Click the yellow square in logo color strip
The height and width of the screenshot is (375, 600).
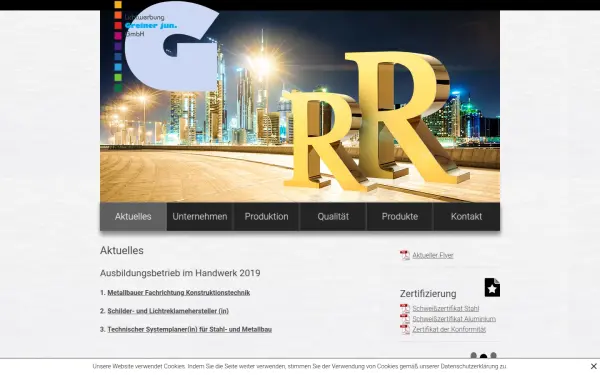point(118,5)
